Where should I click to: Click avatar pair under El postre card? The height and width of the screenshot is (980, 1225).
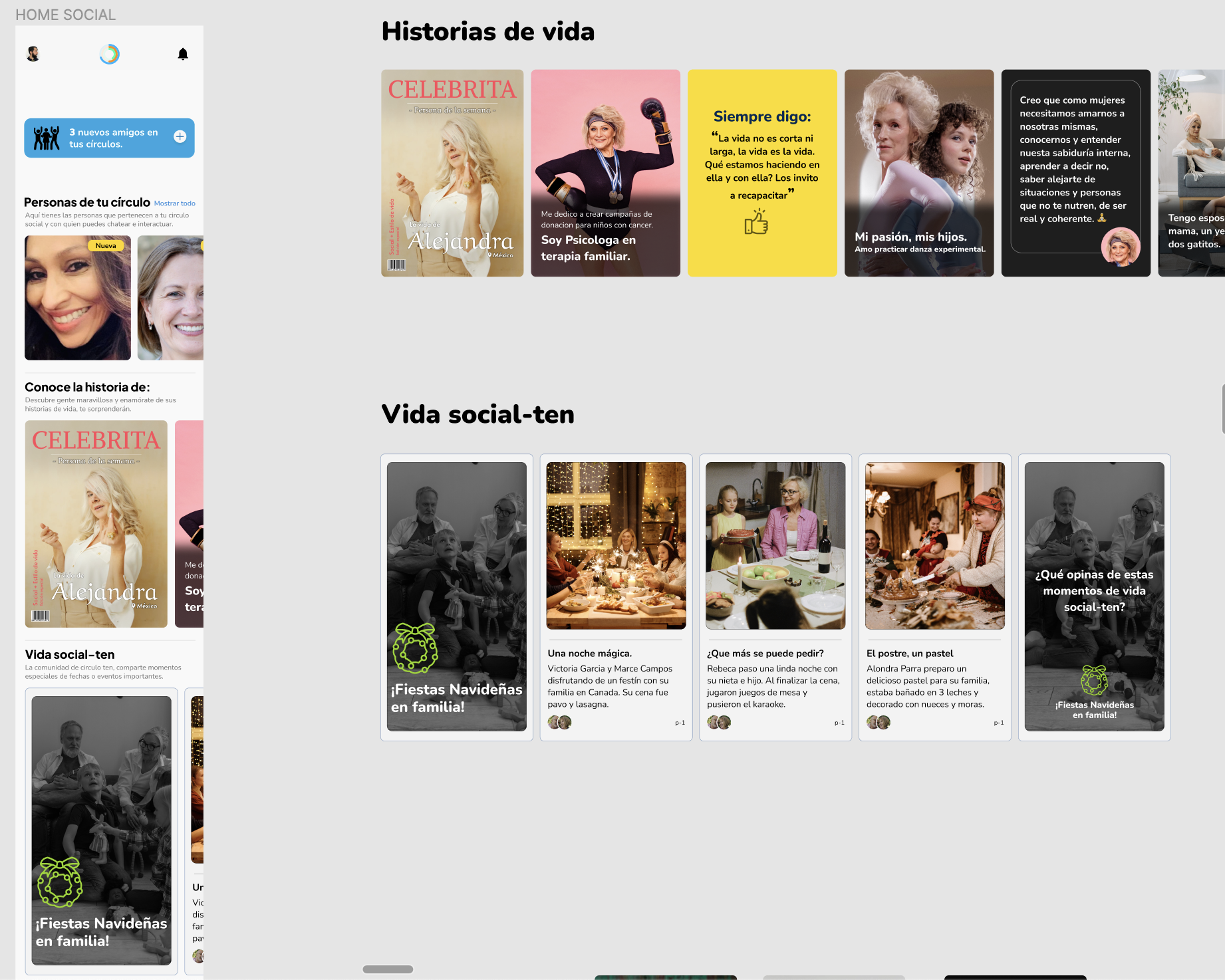(878, 722)
